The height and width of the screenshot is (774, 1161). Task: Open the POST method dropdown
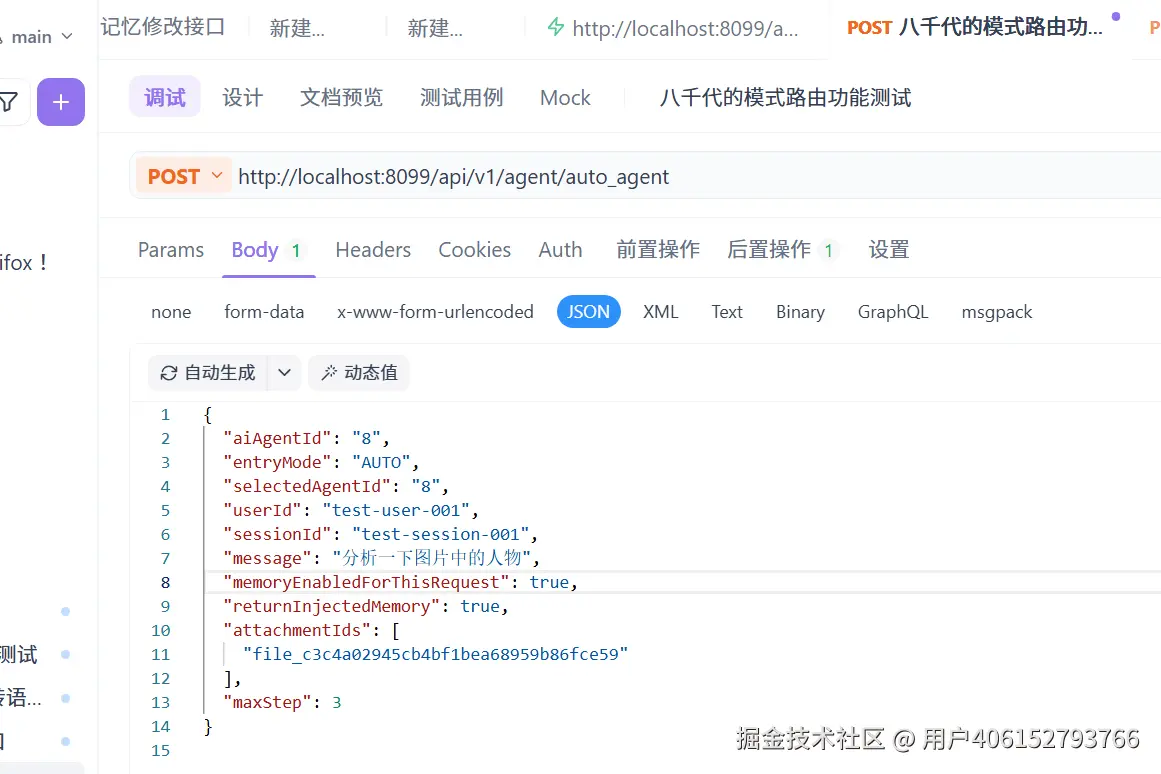pyautogui.click(x=184, y=176)
